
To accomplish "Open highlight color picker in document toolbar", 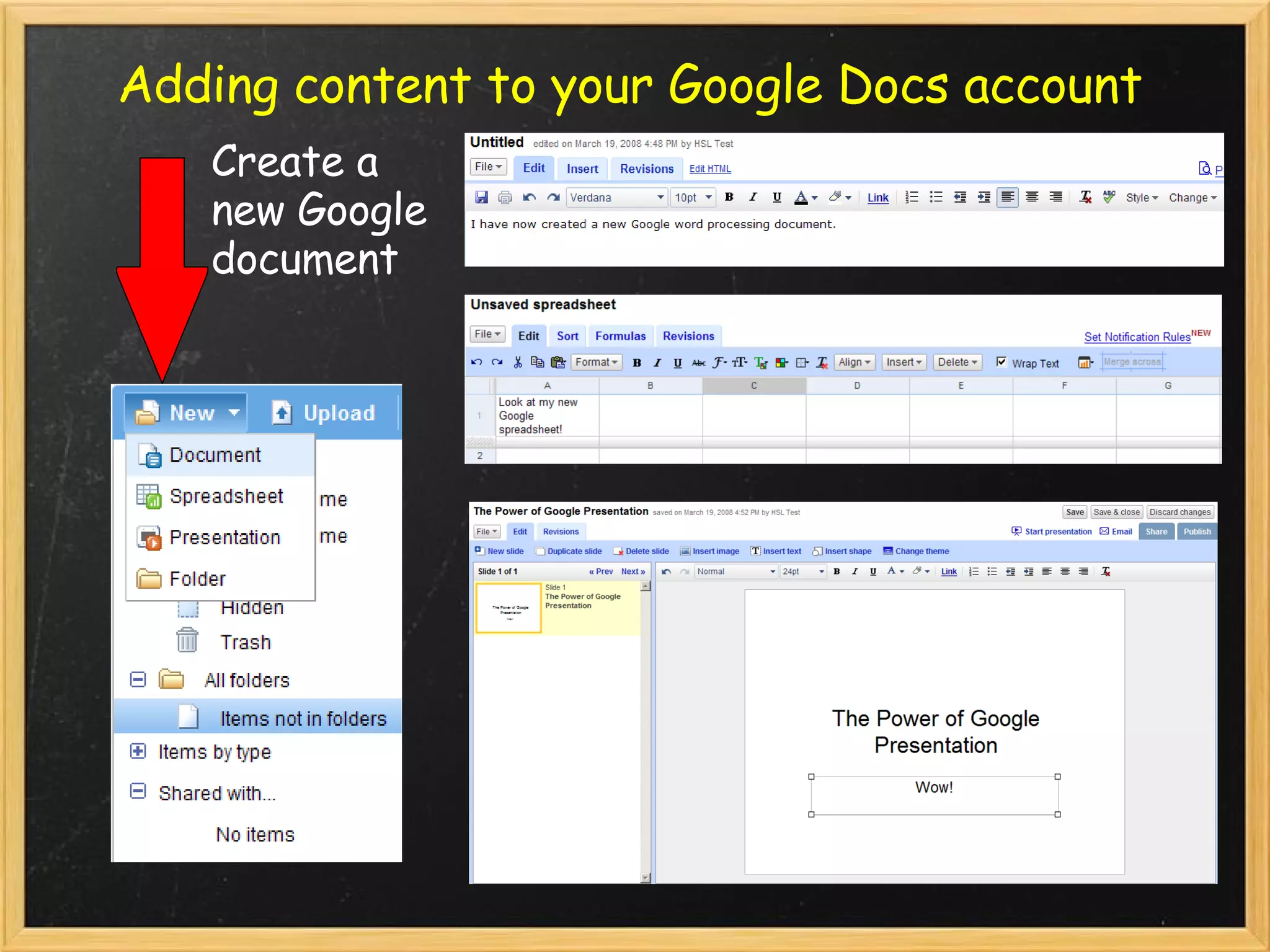I will click(x=840, y=197).
